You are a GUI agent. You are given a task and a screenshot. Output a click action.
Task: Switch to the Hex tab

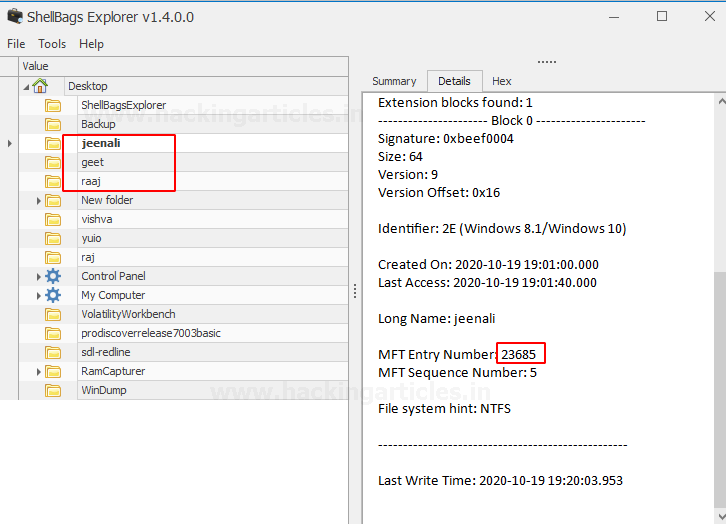(x=501, y=81)
